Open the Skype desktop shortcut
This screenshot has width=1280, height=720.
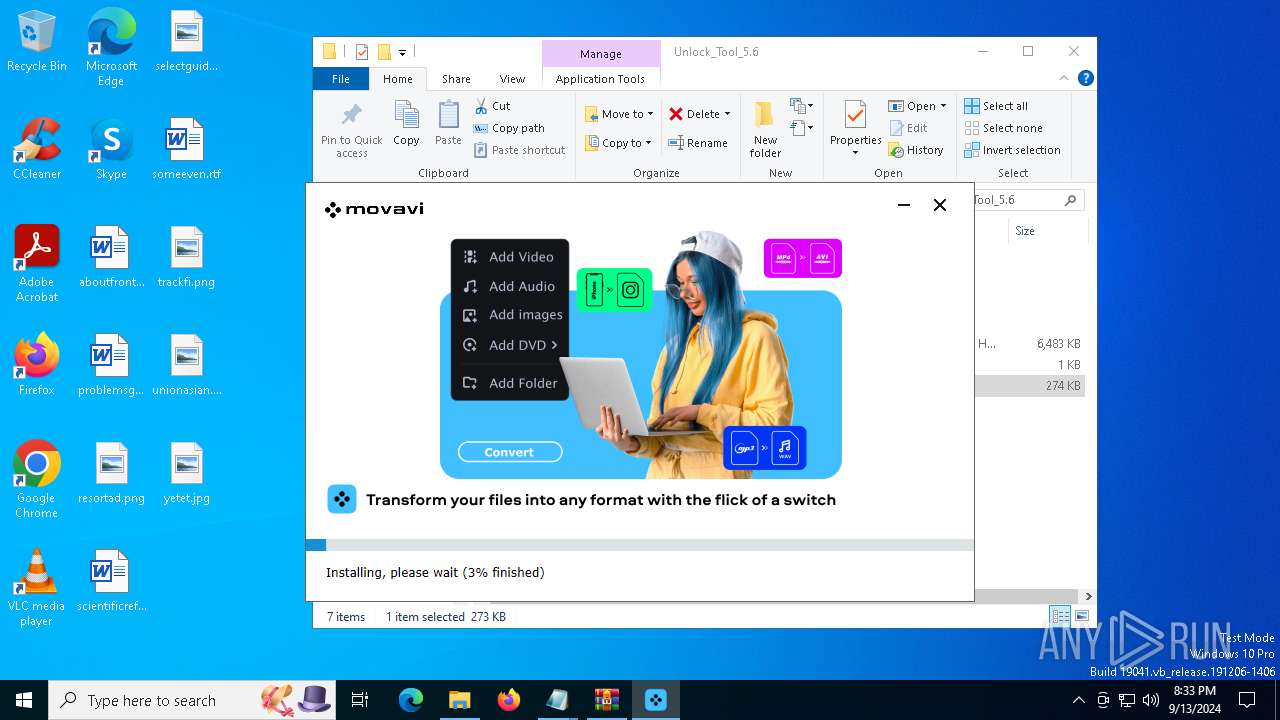tap(111, 150)
